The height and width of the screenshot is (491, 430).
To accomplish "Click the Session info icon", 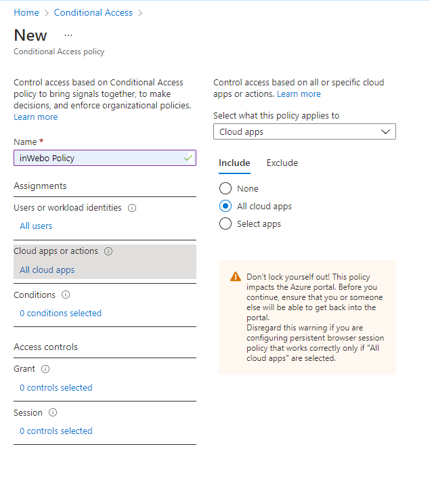I will click(x=53, y=413).
